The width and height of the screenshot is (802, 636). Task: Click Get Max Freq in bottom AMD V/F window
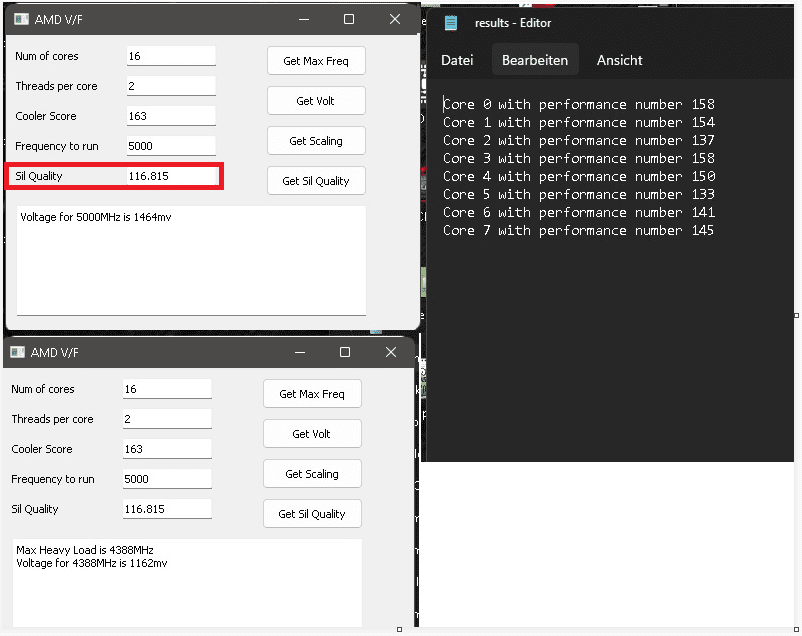pyautogui.click(x=312, y=394)
